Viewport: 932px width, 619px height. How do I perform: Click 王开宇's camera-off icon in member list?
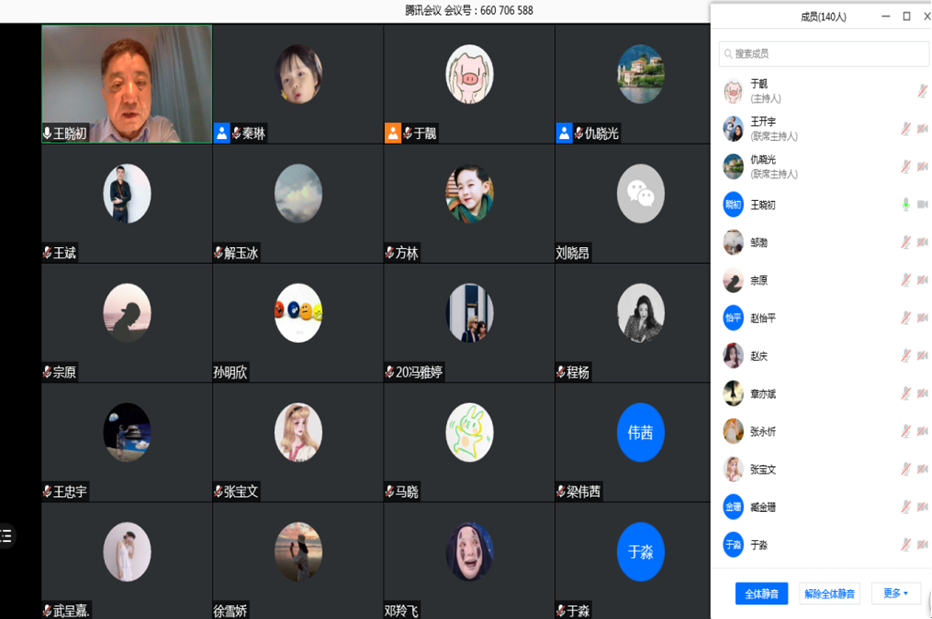coord(922,129)
